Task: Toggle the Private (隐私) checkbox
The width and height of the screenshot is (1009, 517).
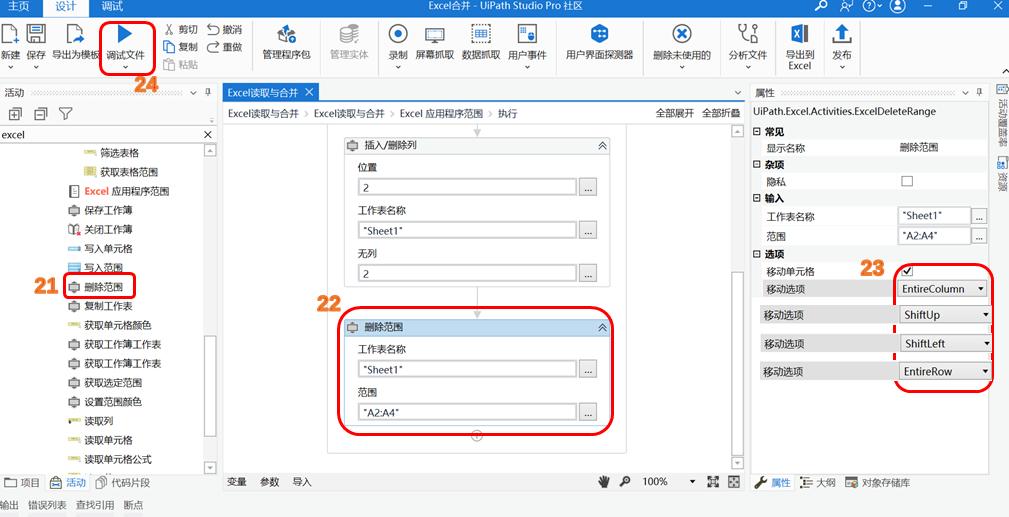Action: click(x=907, y=182)
